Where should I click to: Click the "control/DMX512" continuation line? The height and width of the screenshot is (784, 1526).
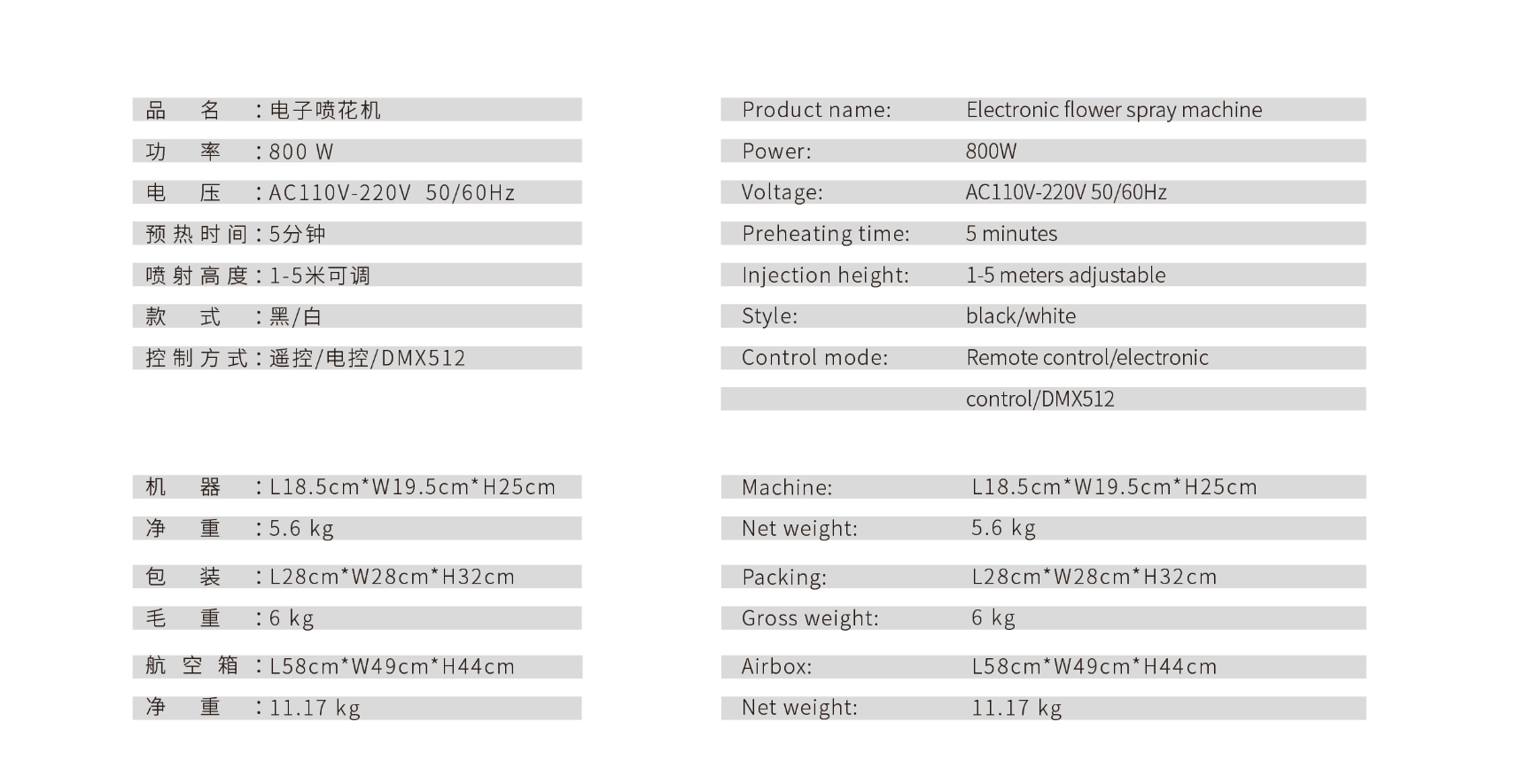(x=1039, y=400)
